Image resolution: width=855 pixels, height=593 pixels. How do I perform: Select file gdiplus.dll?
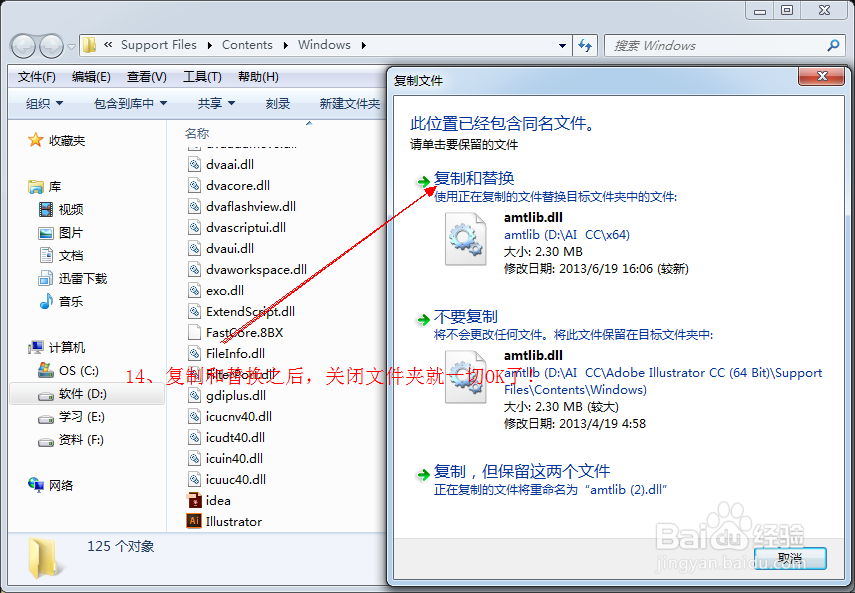click(x=227, y=395)
